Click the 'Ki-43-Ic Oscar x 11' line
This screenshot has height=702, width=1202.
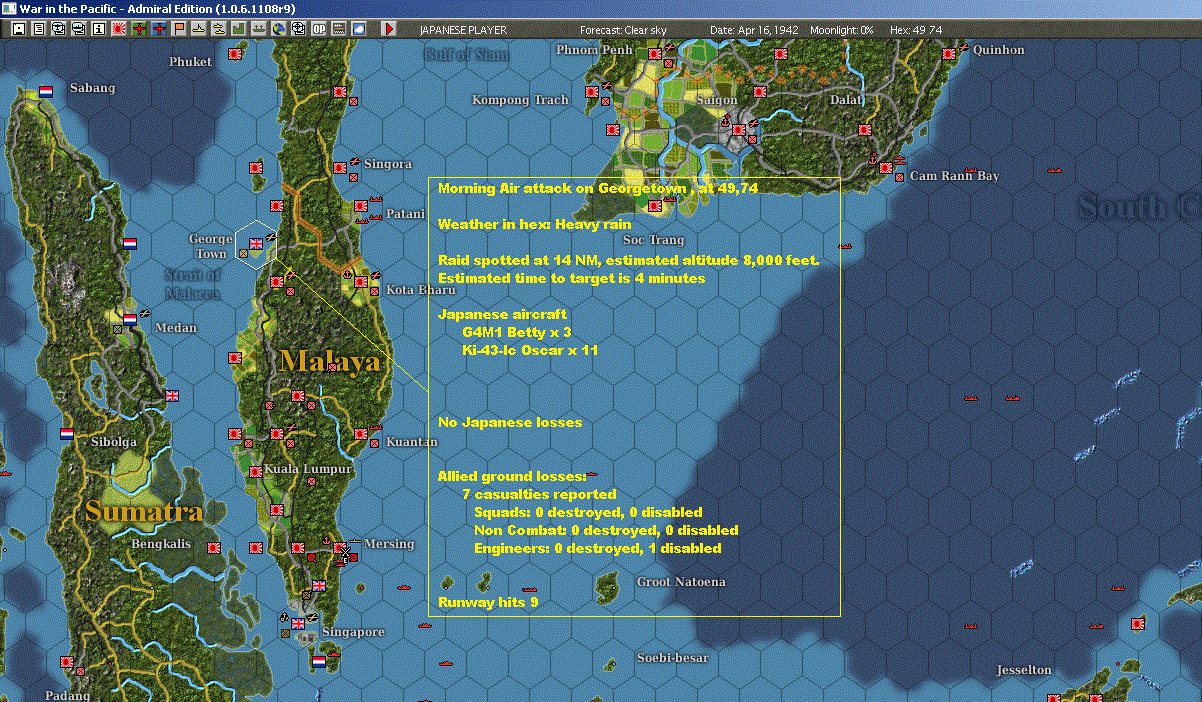tap(530, 350)
